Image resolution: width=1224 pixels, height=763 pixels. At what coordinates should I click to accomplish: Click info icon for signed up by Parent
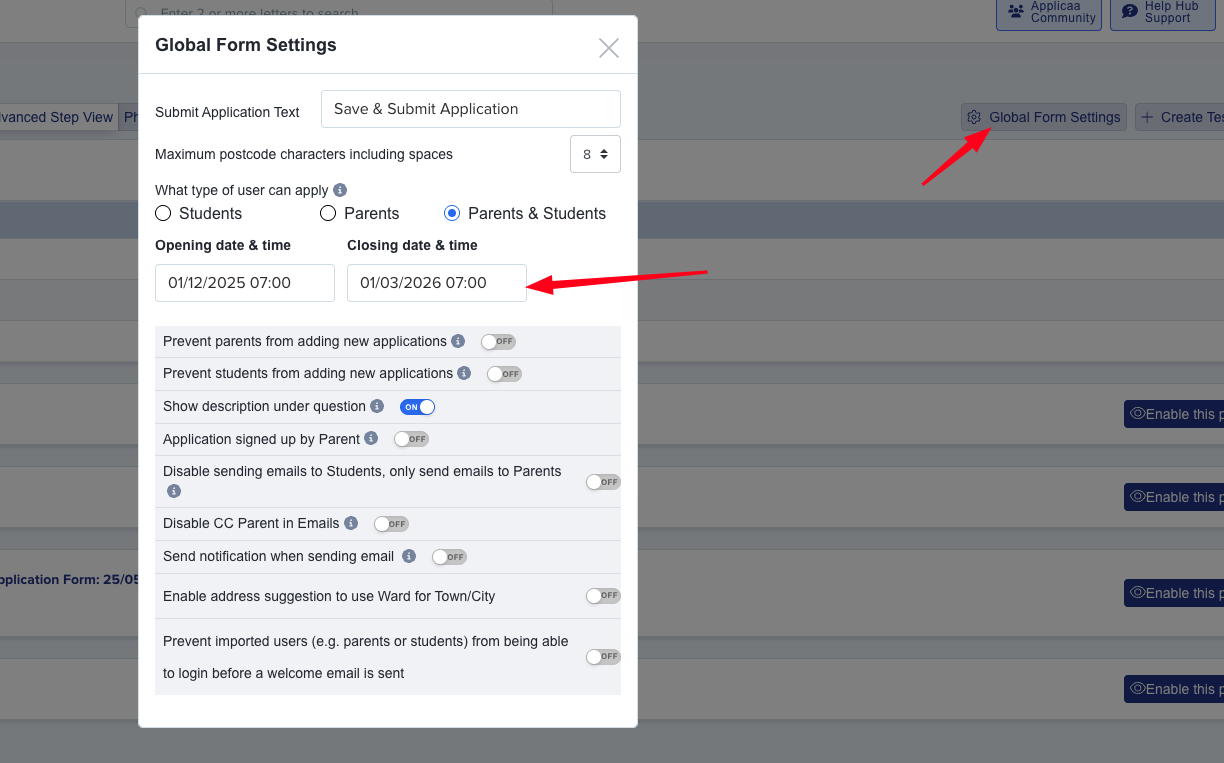point(371,438)
